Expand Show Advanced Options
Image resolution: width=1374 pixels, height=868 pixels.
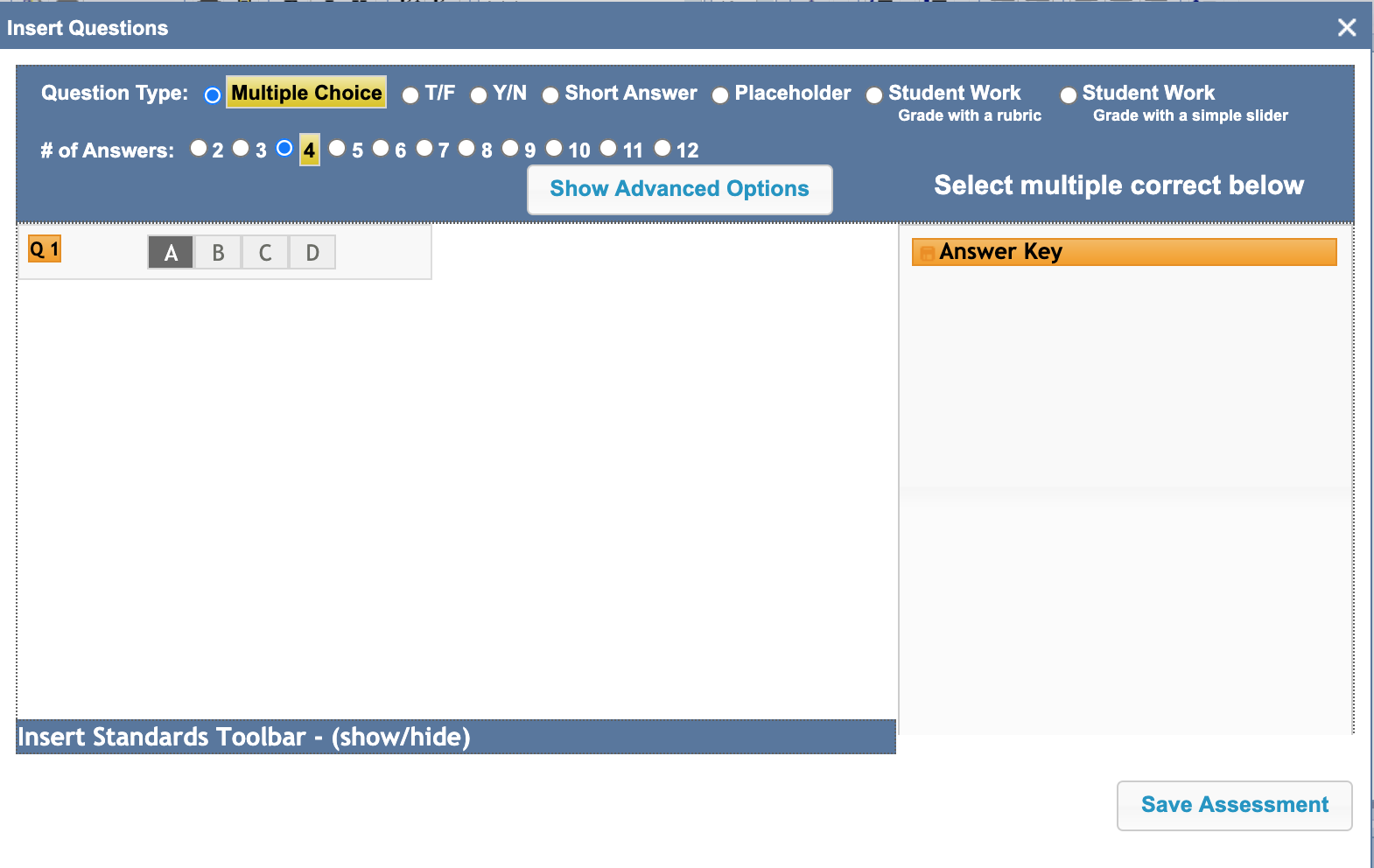click(679, 189)
